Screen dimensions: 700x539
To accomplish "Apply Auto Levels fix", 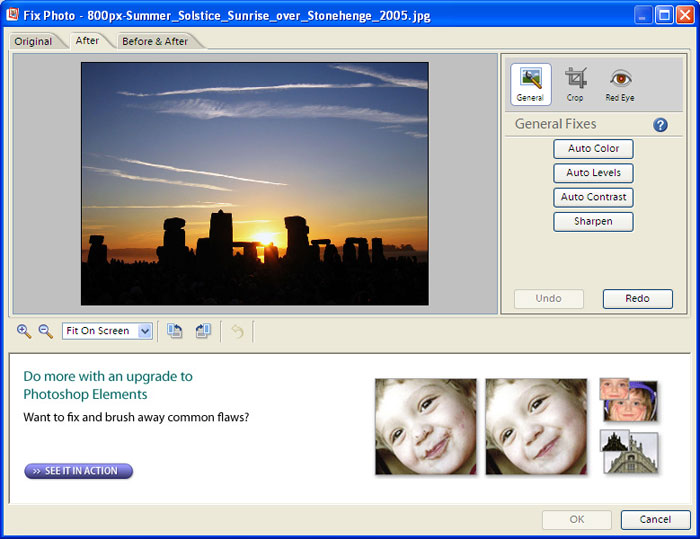I will (x=593, y=173).
